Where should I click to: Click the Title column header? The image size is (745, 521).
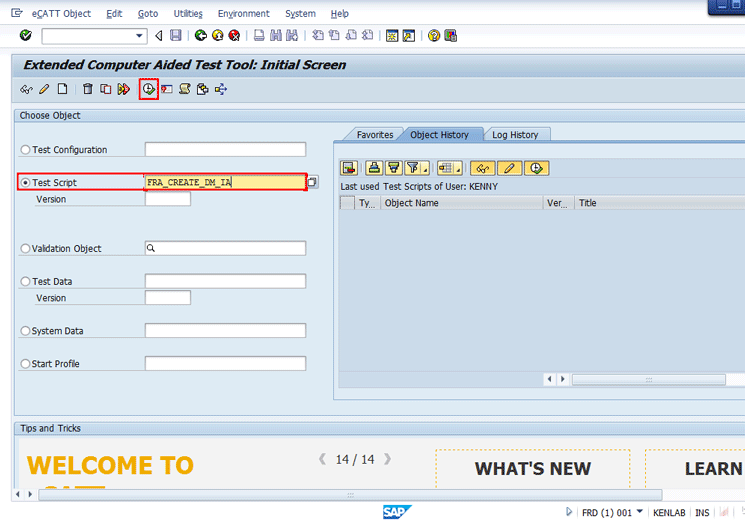pyautogui.click(x=659, y=203)
